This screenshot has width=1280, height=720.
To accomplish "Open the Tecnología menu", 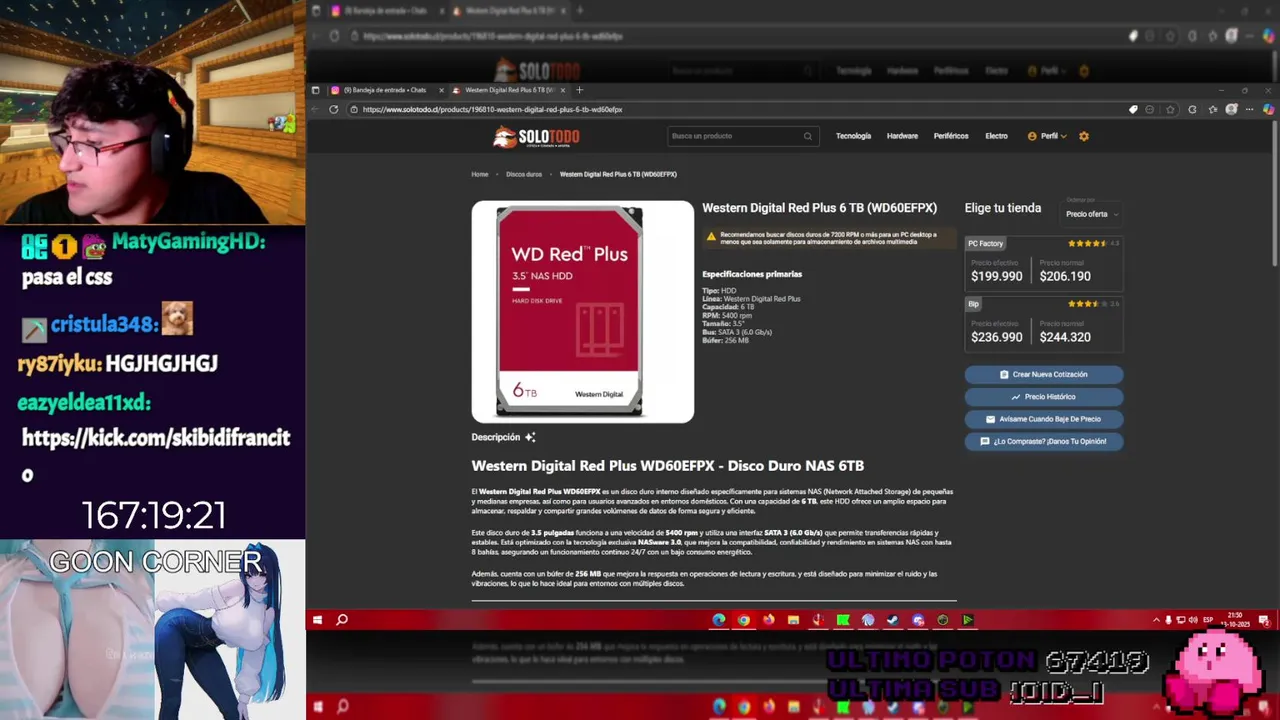I will click(853, 136).
